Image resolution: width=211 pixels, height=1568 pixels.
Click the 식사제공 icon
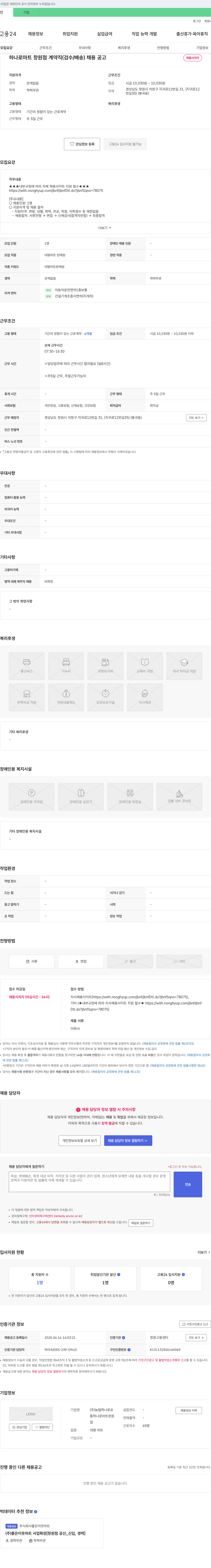[145, 697]
